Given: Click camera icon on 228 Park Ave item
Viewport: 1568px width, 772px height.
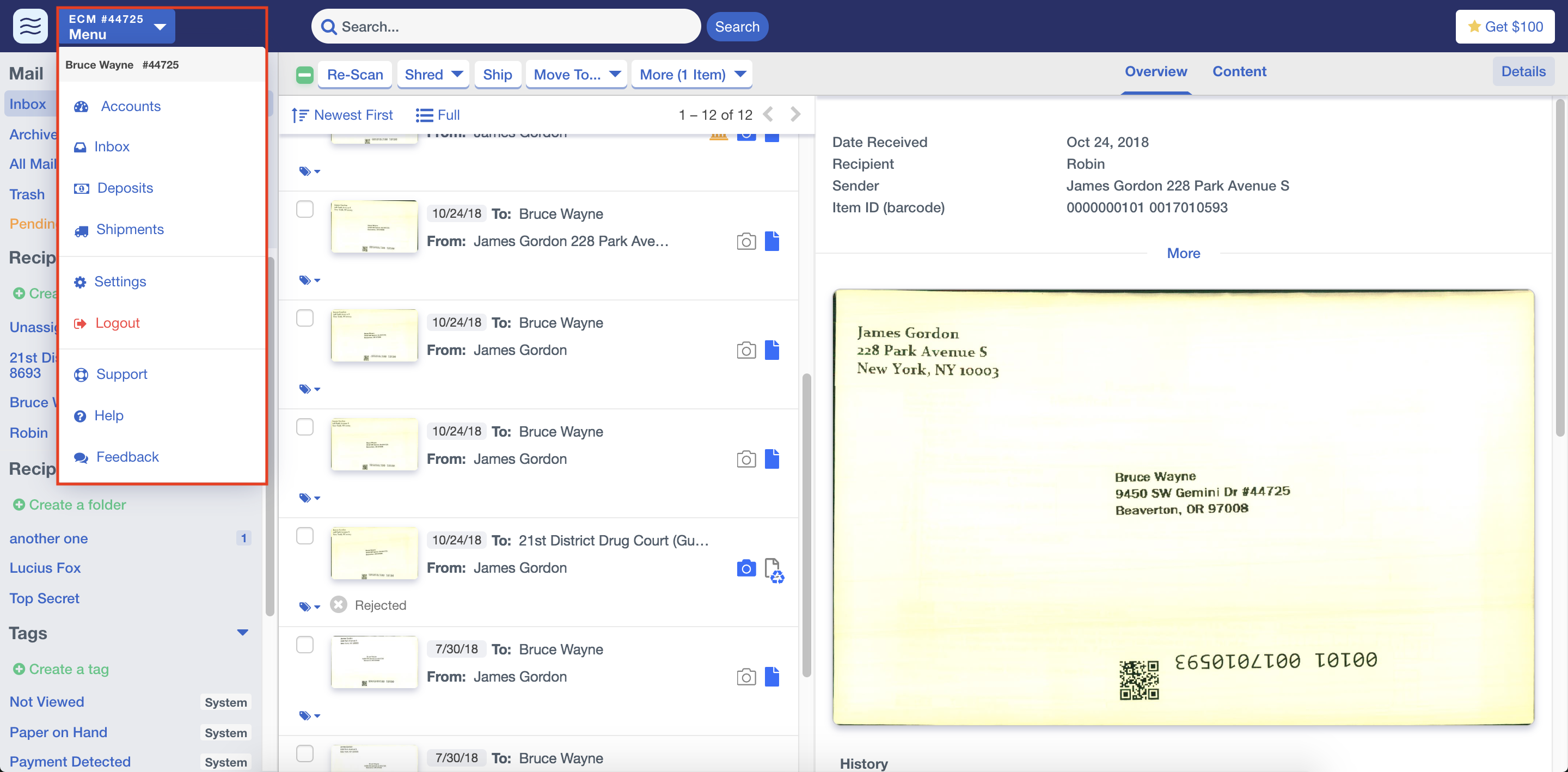Looking at the screenshot, I should (x=746, y=242).
